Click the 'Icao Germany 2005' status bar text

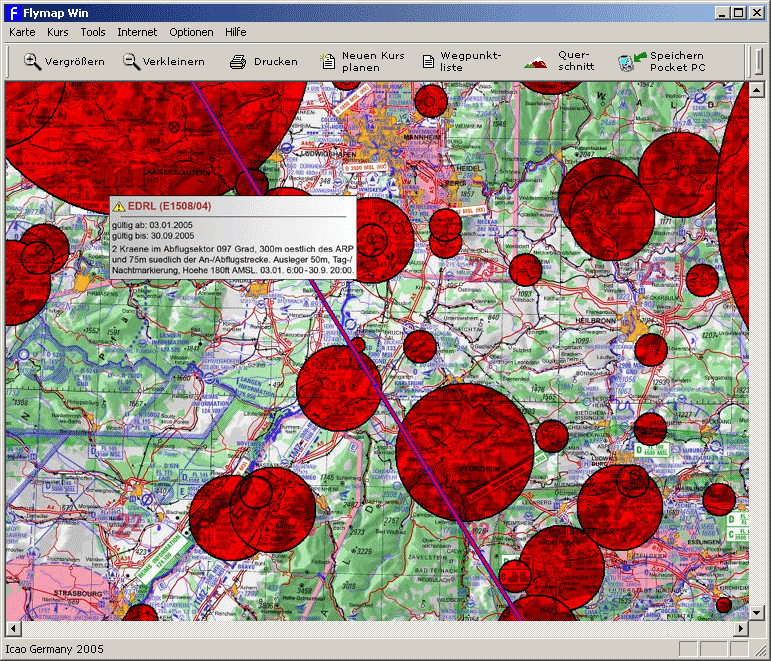click(55, 649)
